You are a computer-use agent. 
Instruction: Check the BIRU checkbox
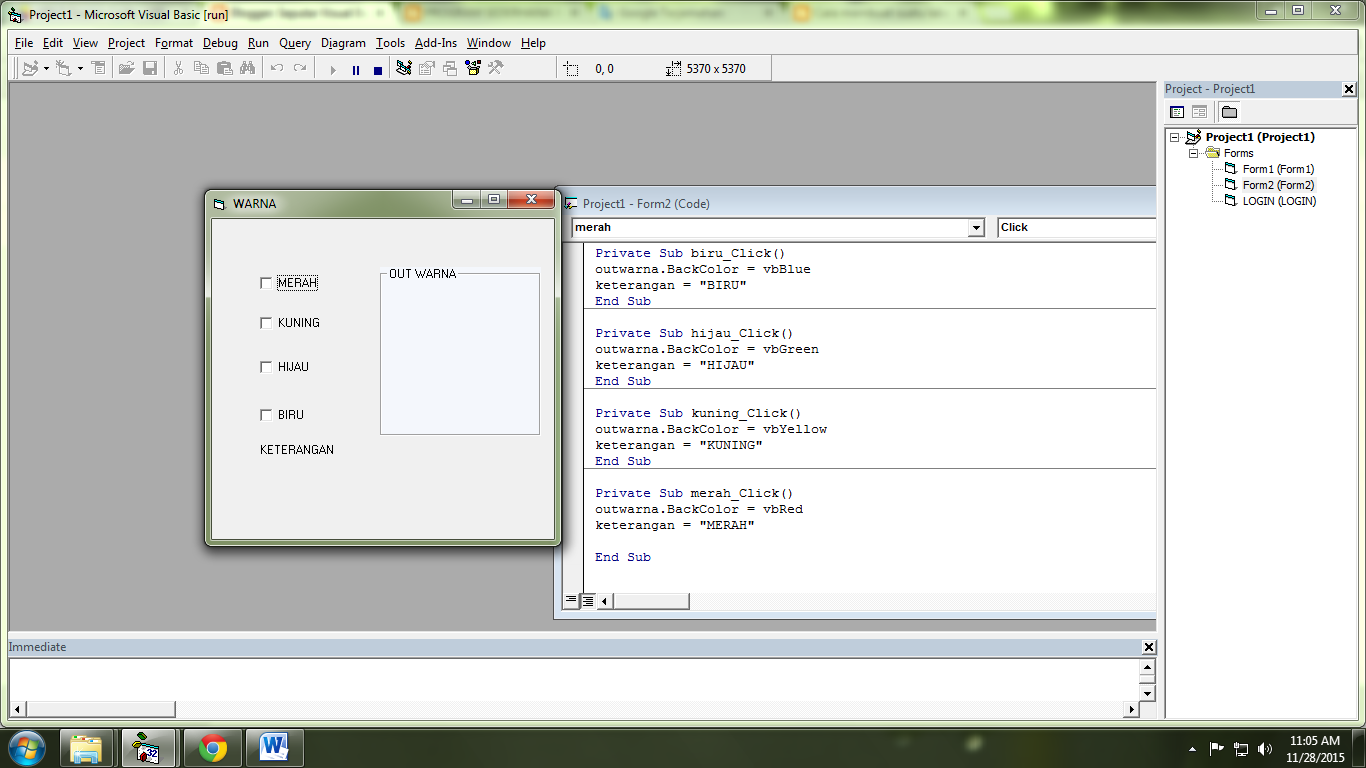coord(266,415)
